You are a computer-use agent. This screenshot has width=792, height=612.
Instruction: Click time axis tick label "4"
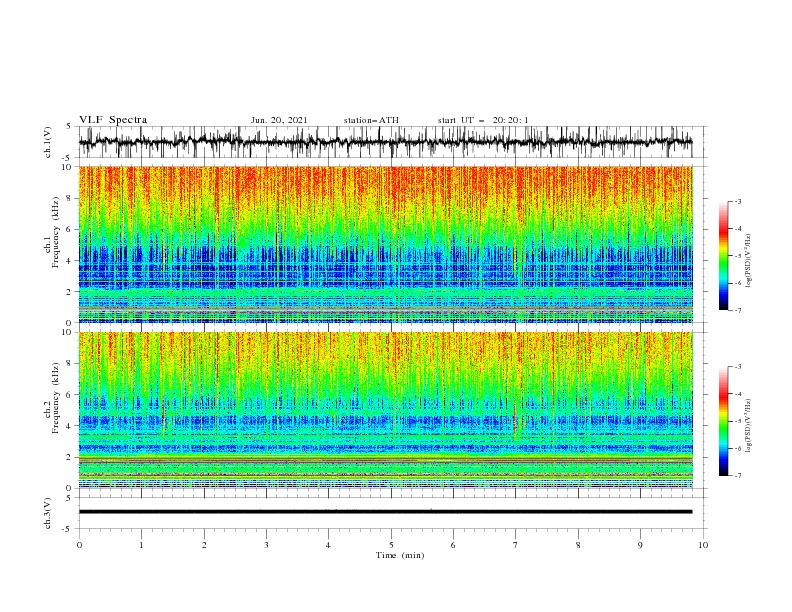tap(328, 545)
